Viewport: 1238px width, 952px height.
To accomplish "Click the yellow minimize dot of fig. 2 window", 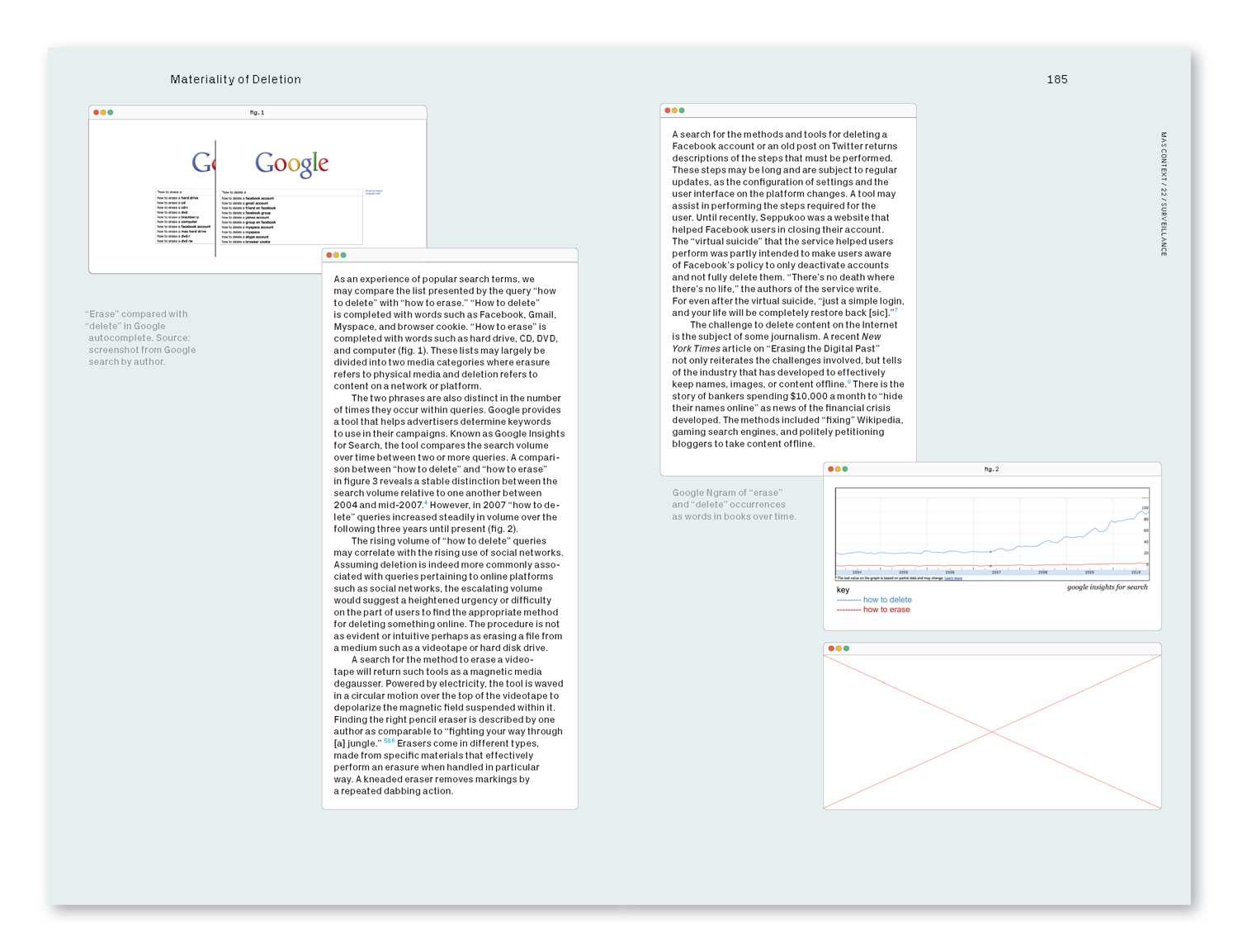I will [838, 469].
